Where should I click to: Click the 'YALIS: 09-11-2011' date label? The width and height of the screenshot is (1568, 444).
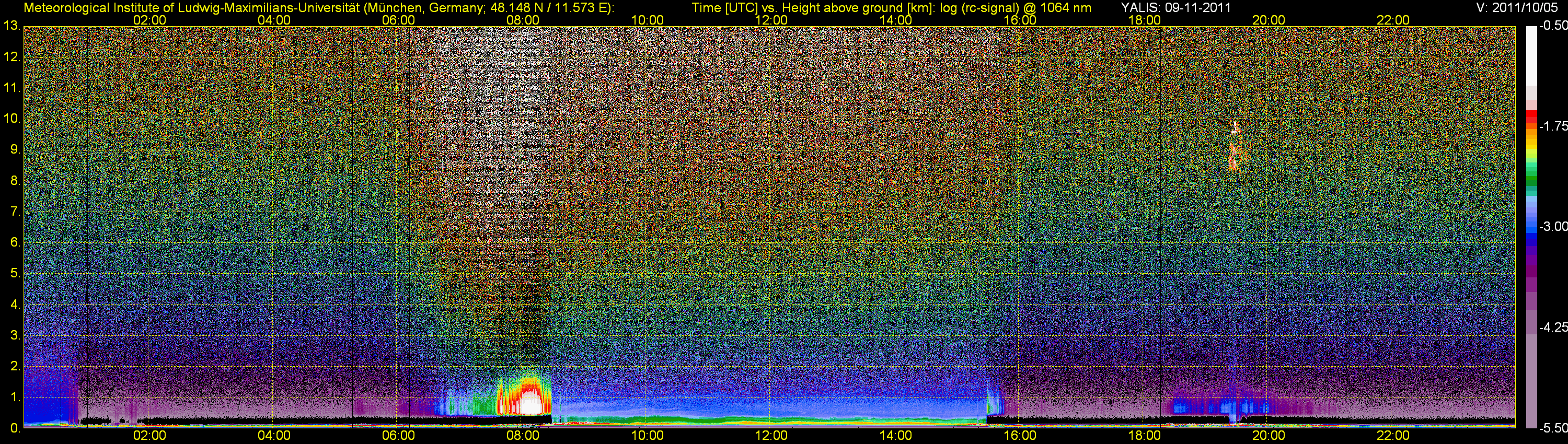coord(1175,8)
